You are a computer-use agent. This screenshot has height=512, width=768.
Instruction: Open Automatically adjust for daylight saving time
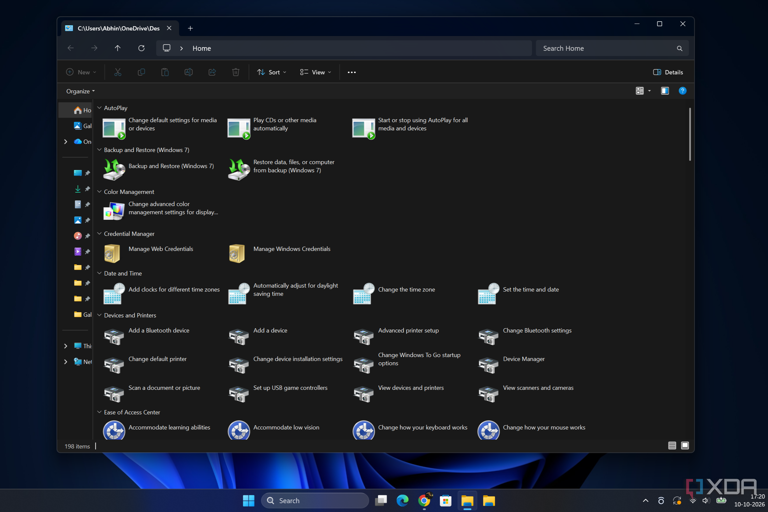(x=283, y=293)
